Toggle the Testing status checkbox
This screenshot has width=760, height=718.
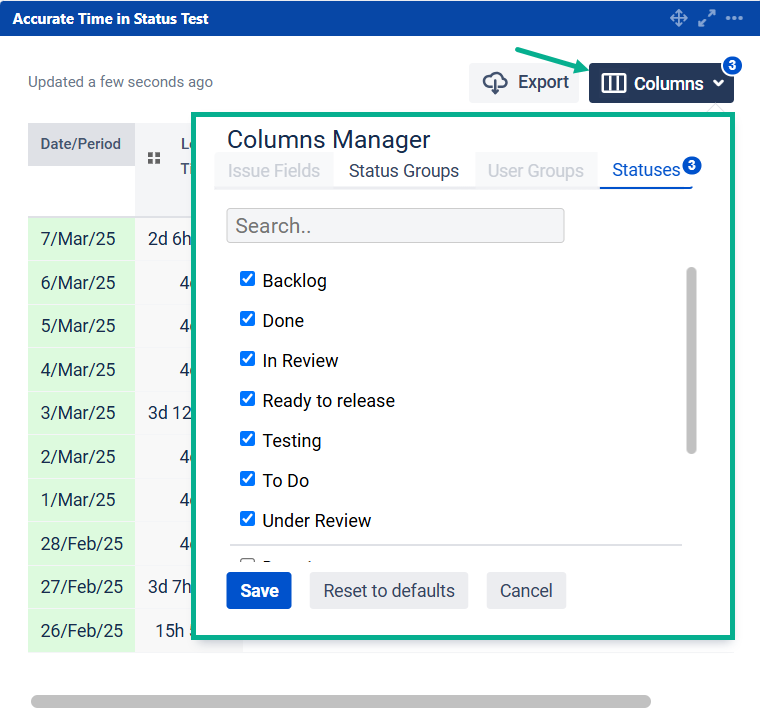click(248, 440)
